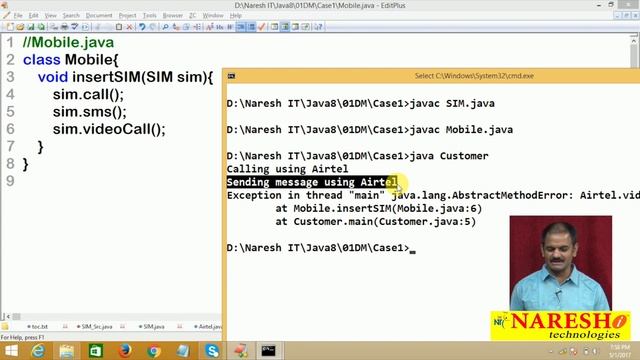Open Firefox from taskbar
Screen dimensions: 640x360
(125, 351)
